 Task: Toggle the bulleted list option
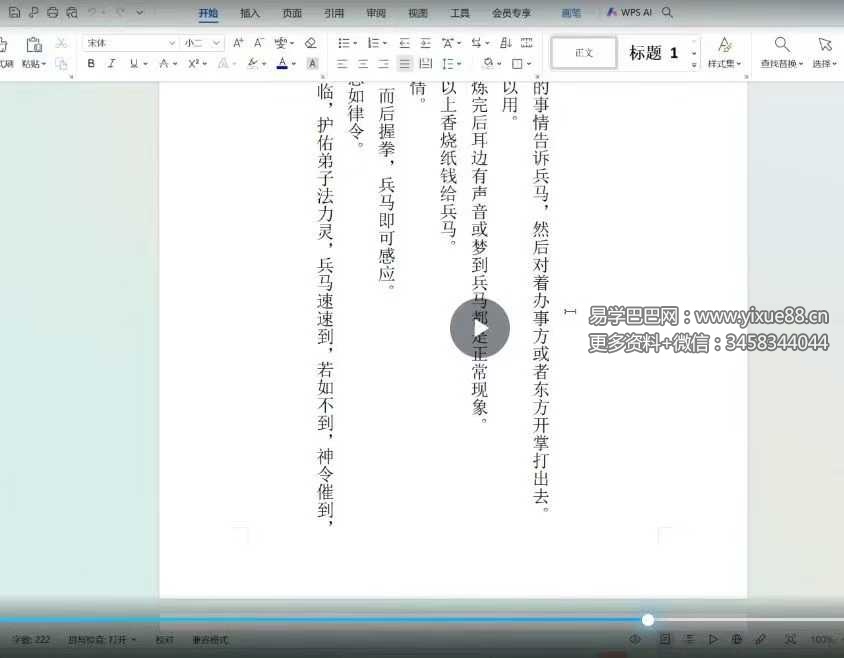tap(344, 42)
